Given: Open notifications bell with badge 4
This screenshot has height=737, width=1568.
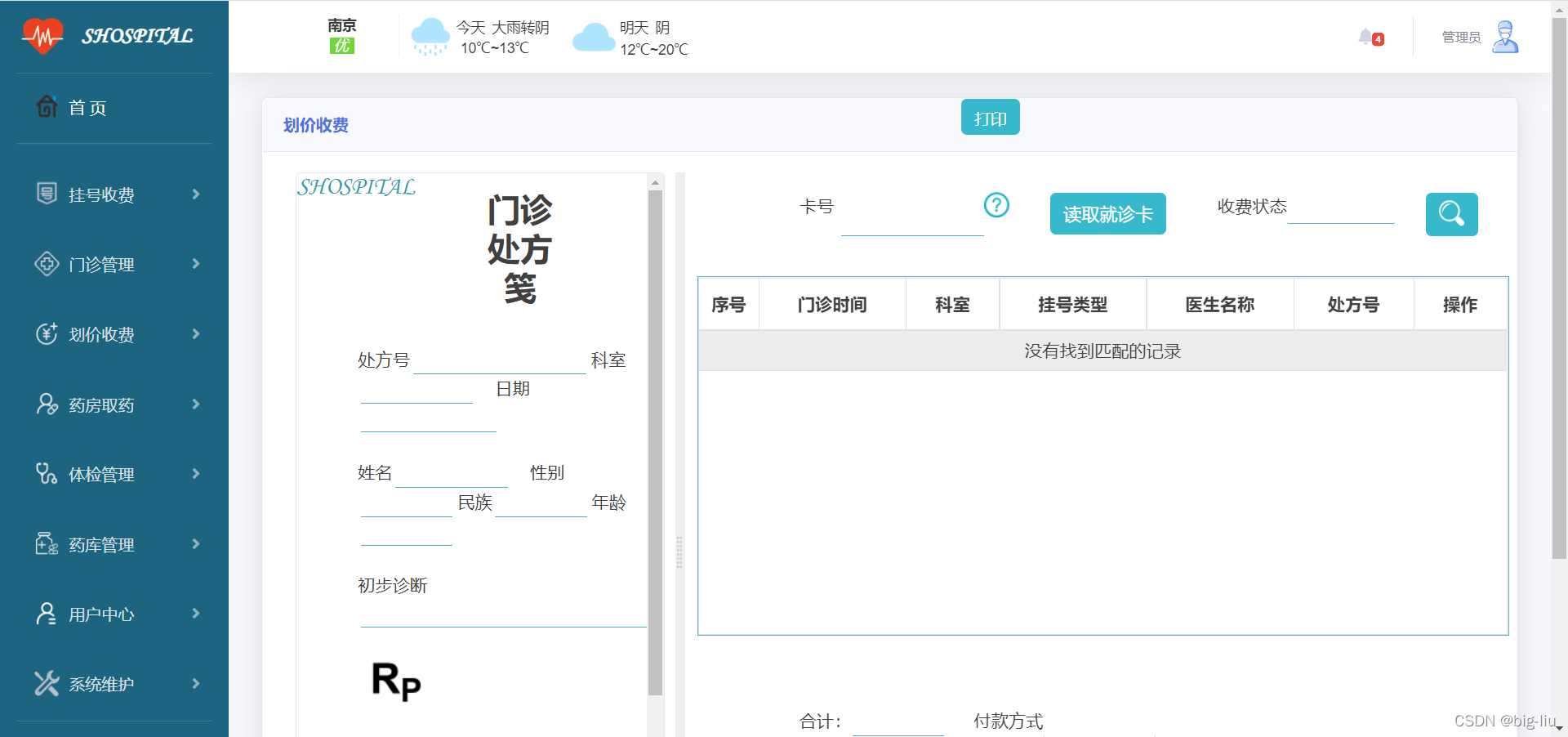Looking at the screenshot, I should click(x=1370, y=38).
